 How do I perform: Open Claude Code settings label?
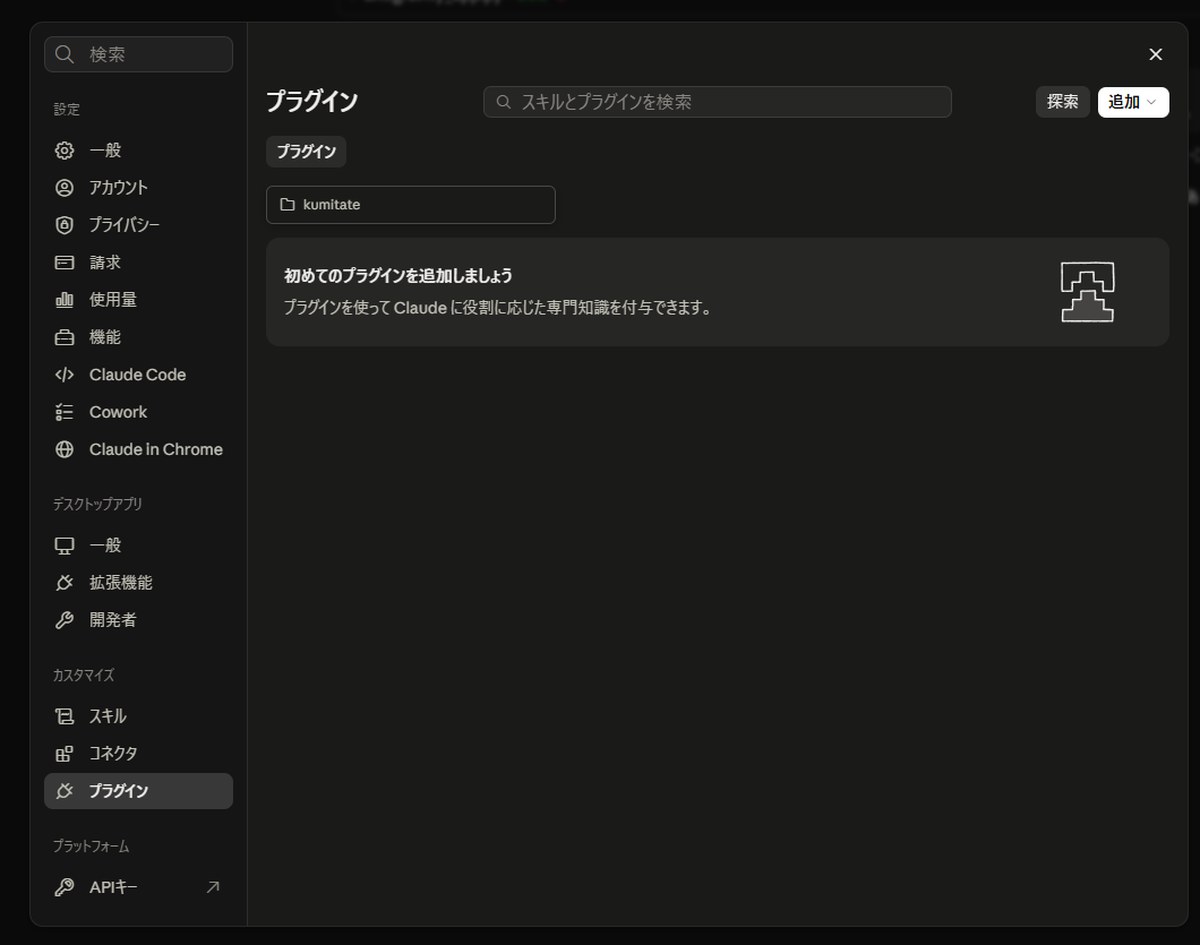(138, 375)
